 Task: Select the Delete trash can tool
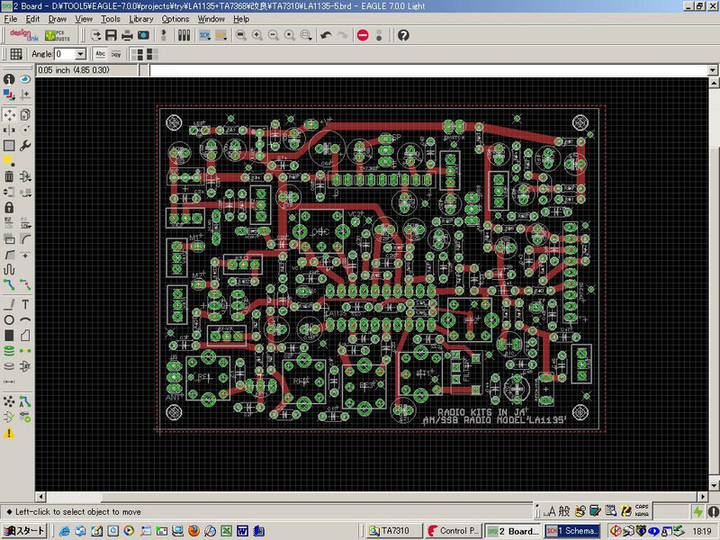pyautogui.click(x=9, y=176)
